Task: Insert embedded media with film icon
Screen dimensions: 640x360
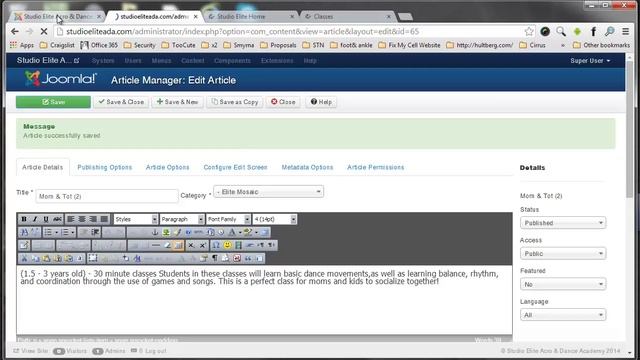Action: tap(239, 245)
